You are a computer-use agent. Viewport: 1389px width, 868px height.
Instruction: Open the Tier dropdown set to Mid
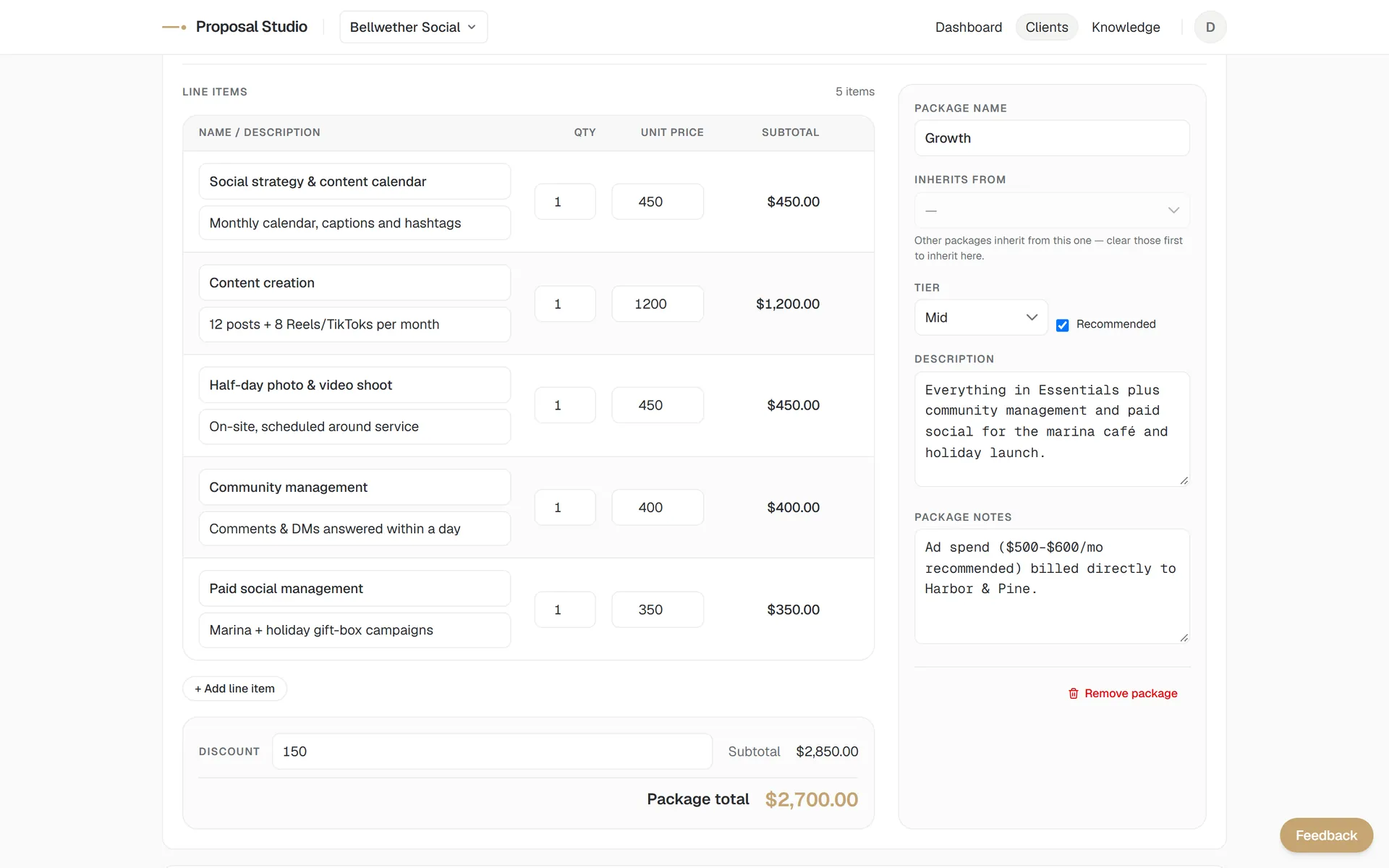(981, 318)
